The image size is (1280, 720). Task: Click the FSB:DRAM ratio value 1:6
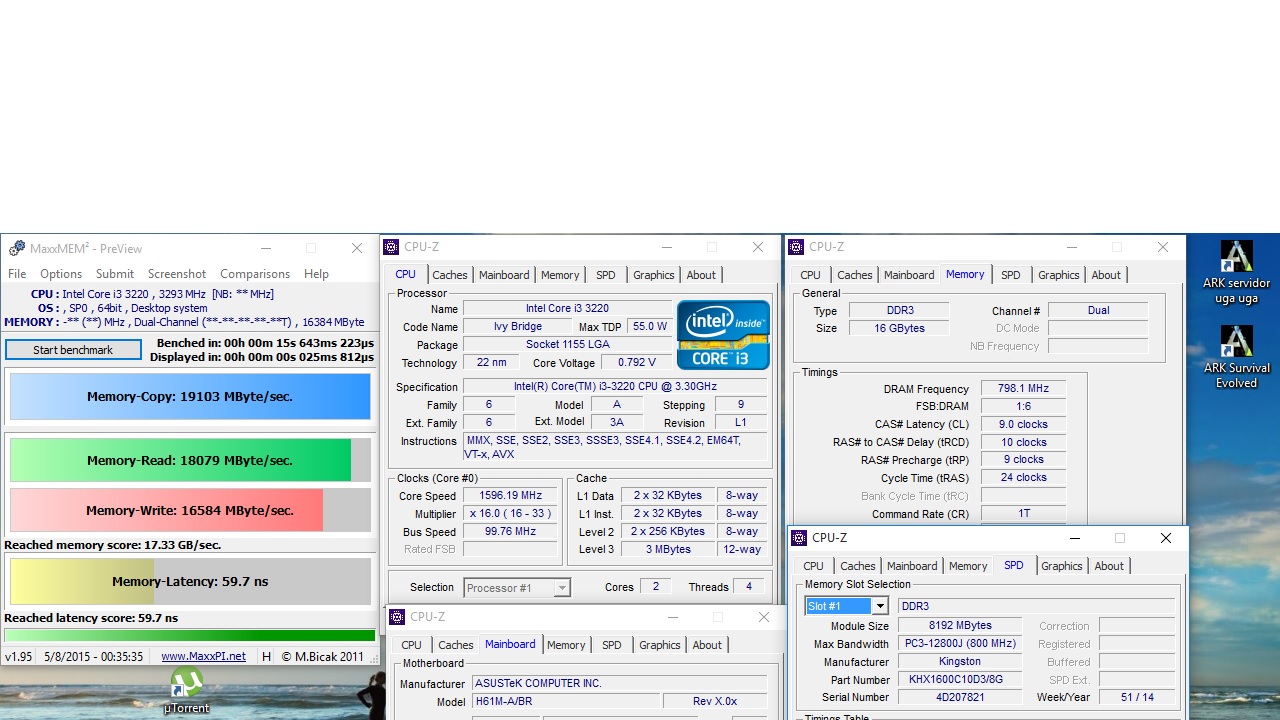pos(1023,407)
